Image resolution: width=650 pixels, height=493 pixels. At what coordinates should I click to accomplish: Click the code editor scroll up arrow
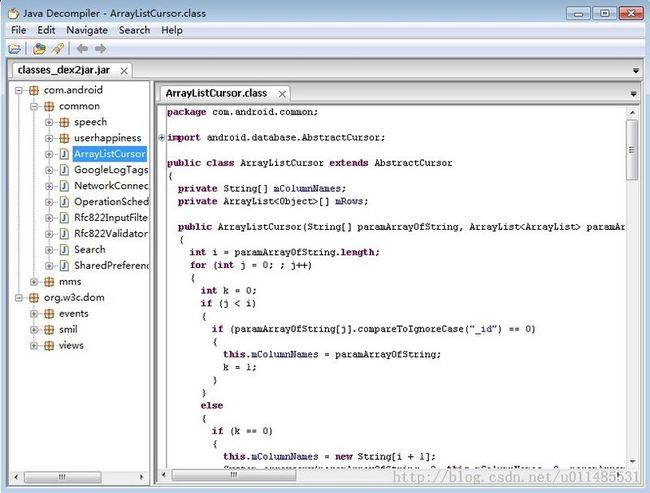click(x=632, y=112)
